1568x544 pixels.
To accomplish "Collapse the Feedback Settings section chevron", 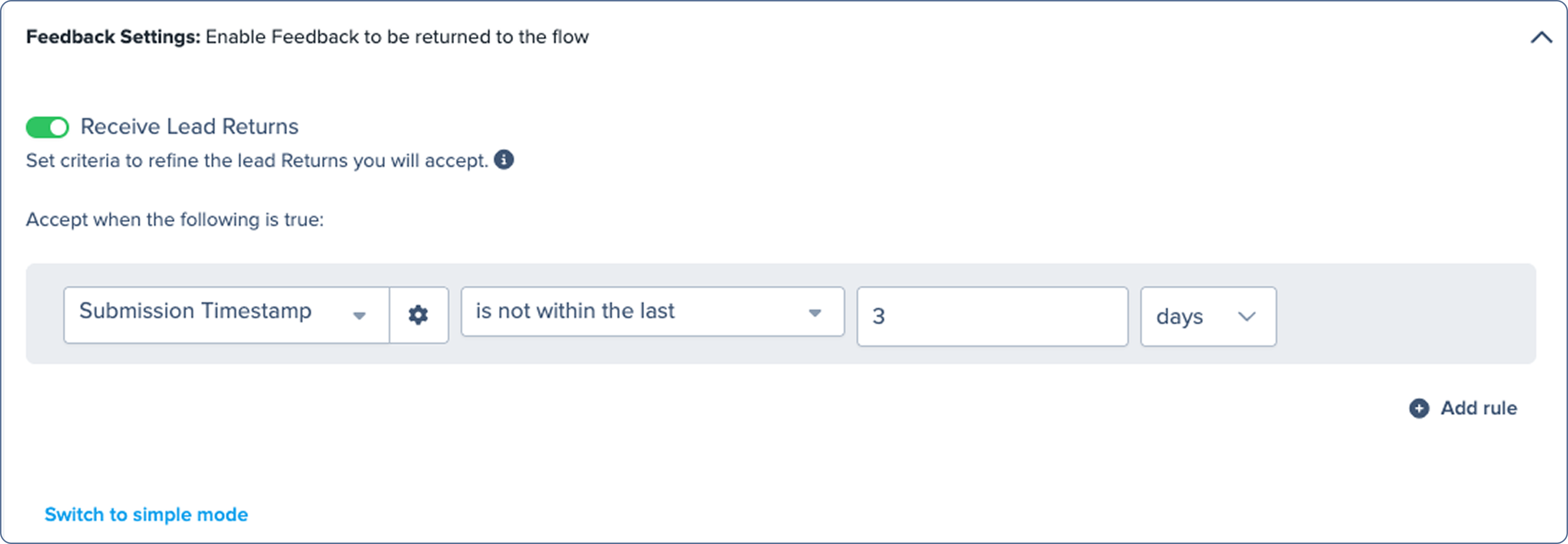I will tap(1541, 38).
